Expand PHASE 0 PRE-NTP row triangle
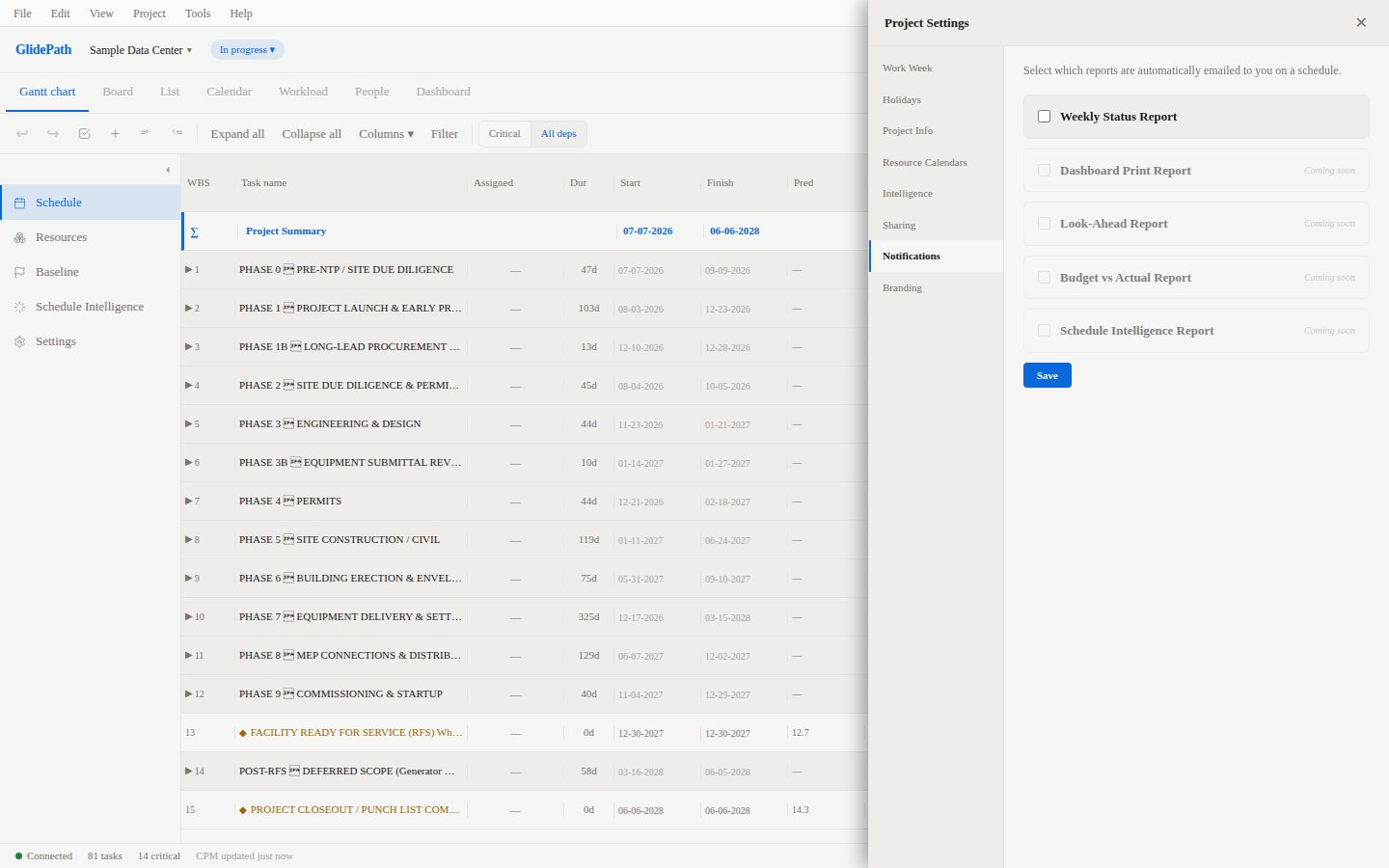Screen dimensions: 1389x868 tap(189, 269)
